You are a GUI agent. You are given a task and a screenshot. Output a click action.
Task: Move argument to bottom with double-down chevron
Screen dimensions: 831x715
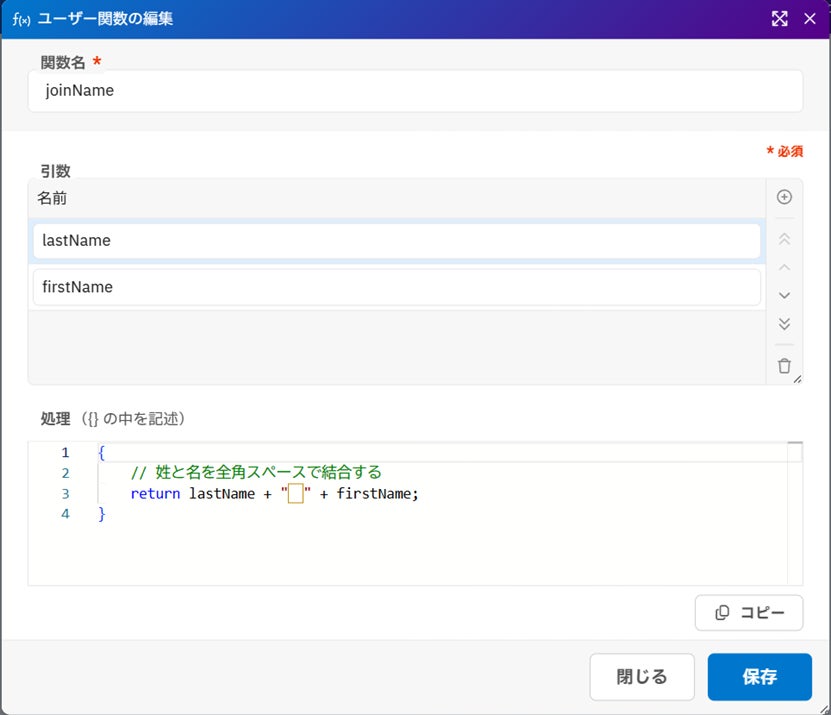click(784, 323)
